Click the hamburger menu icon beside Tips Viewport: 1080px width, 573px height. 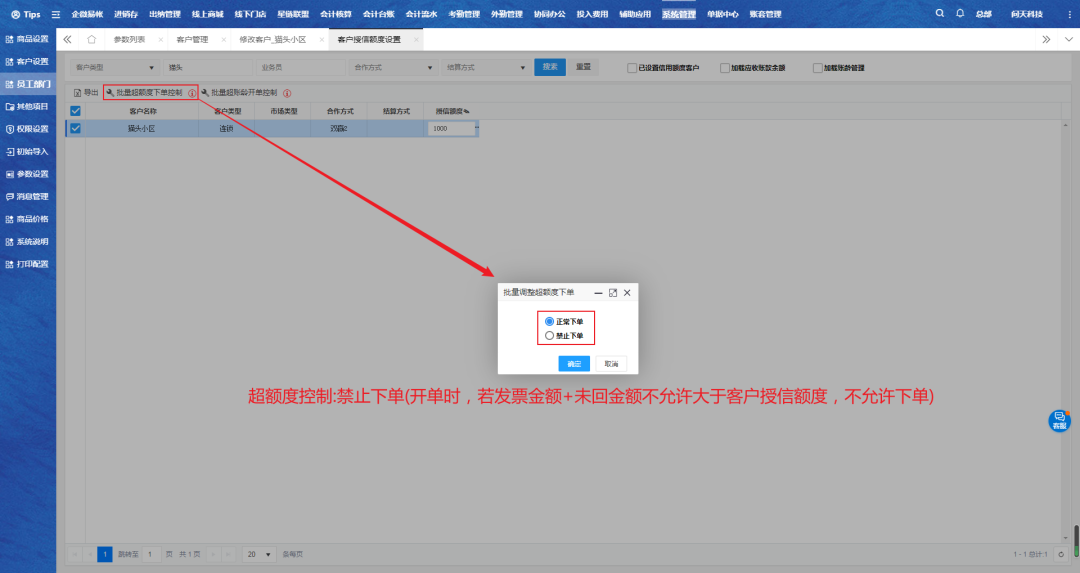56,15
